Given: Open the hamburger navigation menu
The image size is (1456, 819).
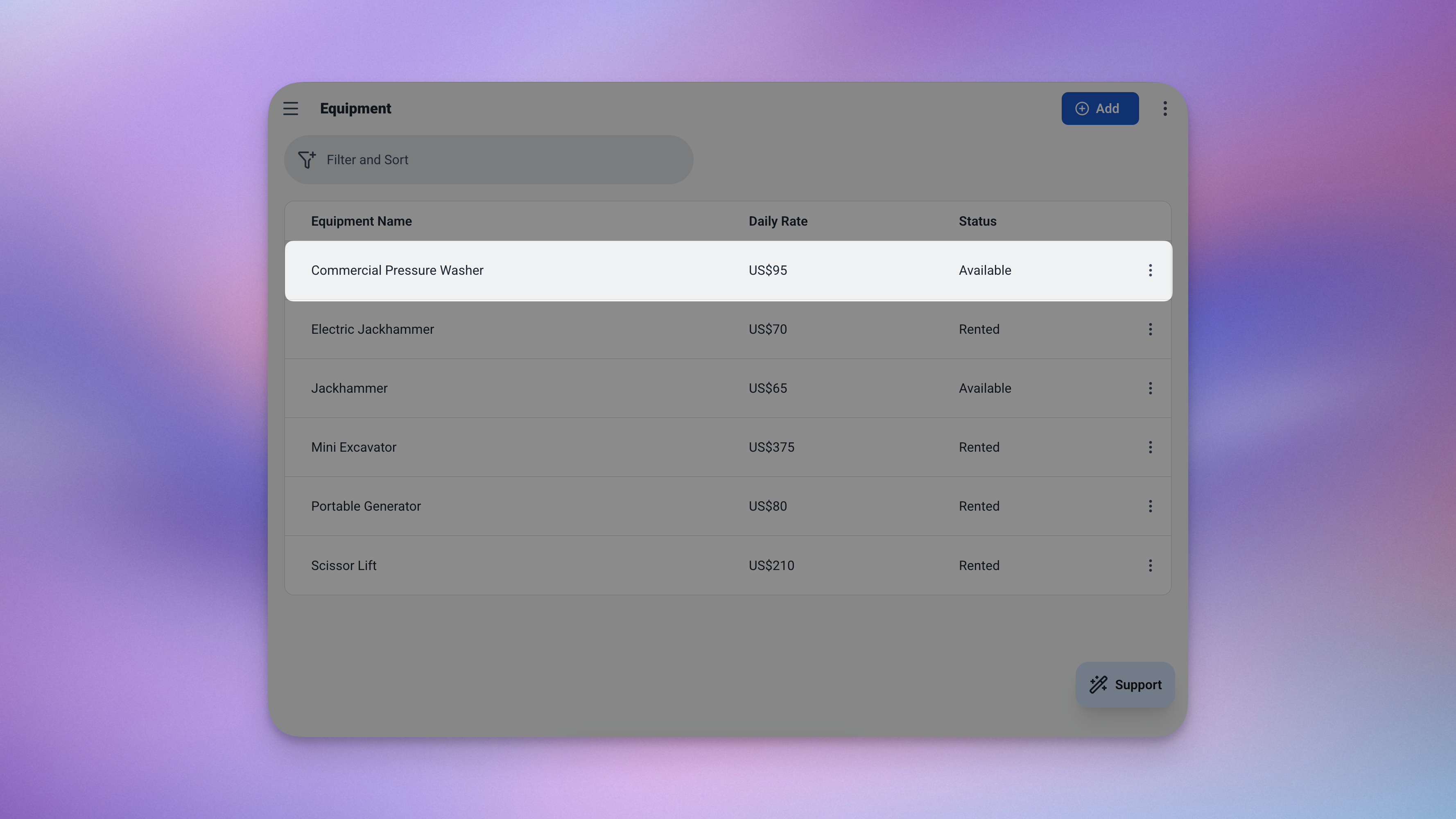Looking at the screenshot, I should point(291,108).
